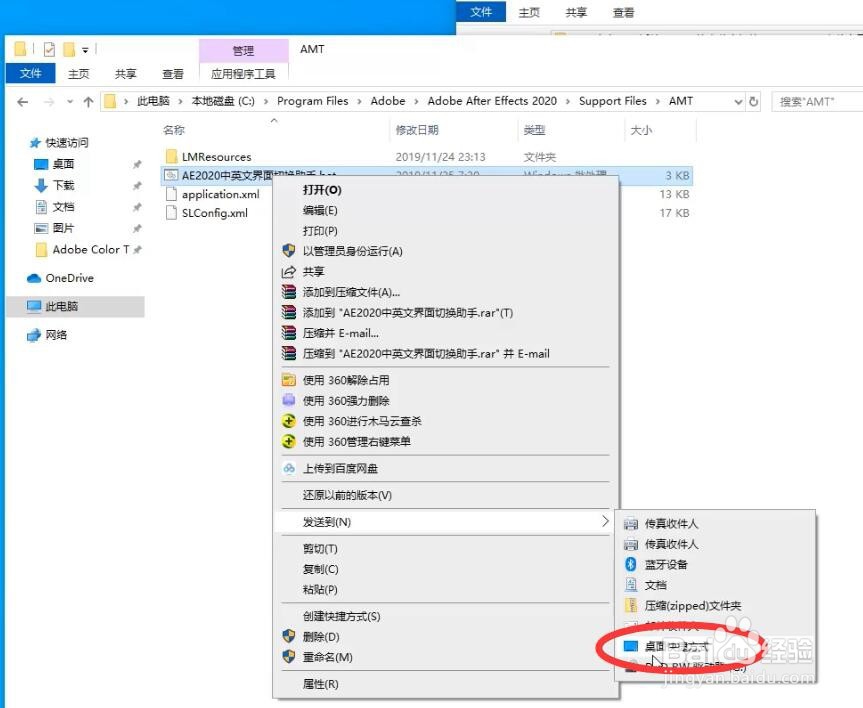Viewport: 863px width, 708px height.
Task: Select 压缩到 rar 并 E-mail entry
Action: tap(425, 353)
